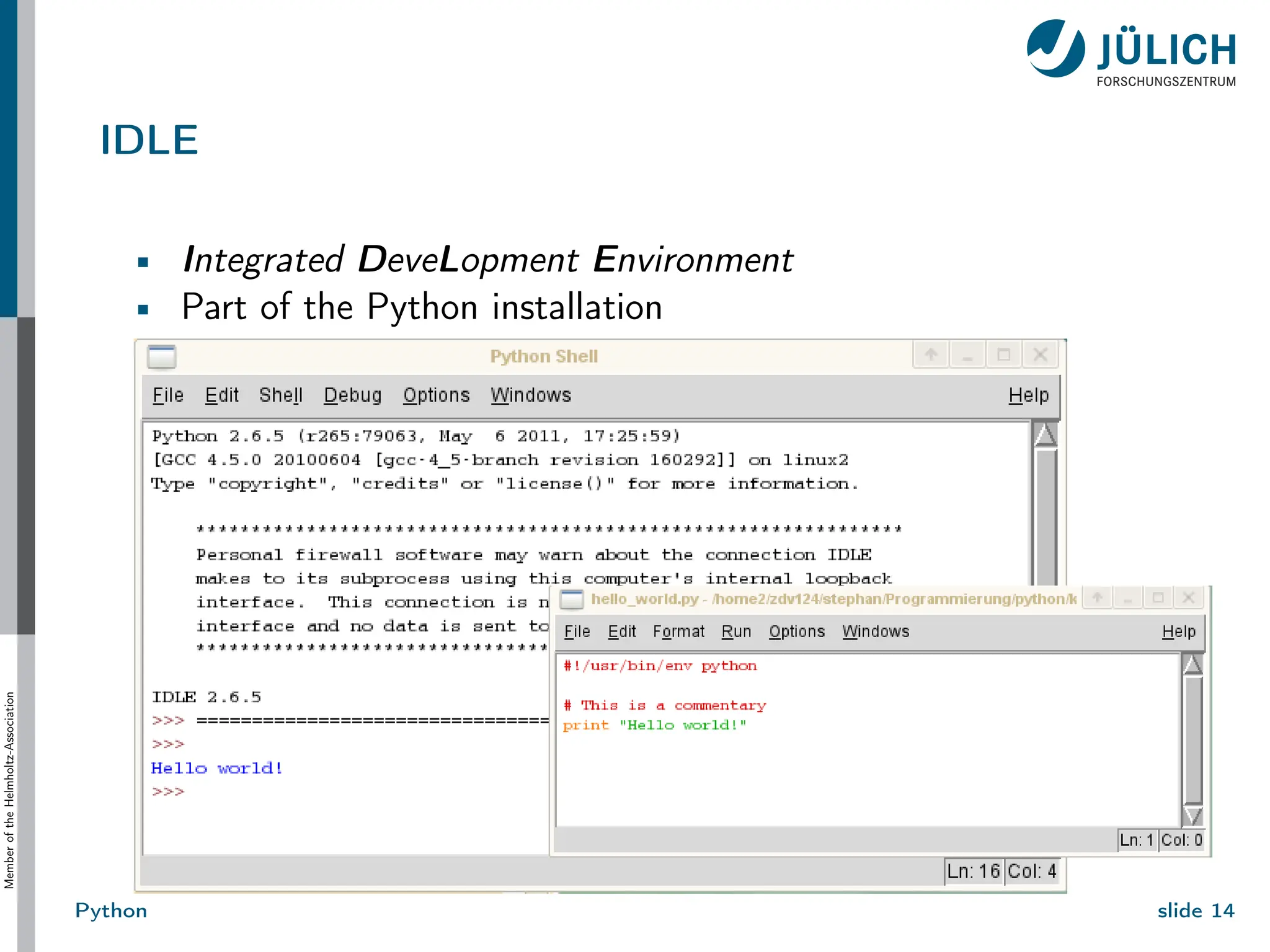Viewport: 1270px width, 952px height.
Task: Maximize the Python Shell window
Action: tap(1003, 355)
